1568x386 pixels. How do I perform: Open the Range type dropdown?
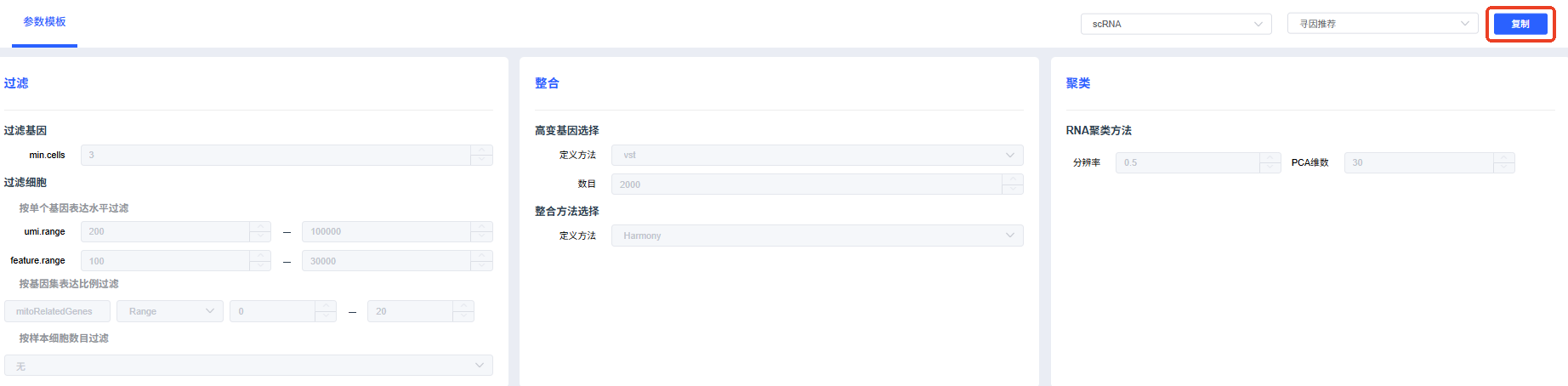(x=170, y=311)
